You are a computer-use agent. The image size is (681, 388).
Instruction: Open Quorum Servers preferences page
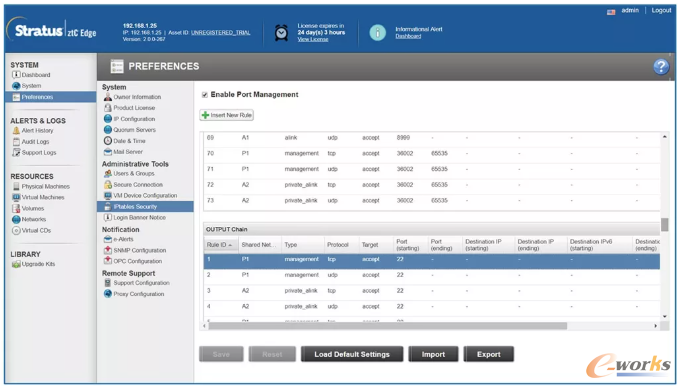coord(135,129)
